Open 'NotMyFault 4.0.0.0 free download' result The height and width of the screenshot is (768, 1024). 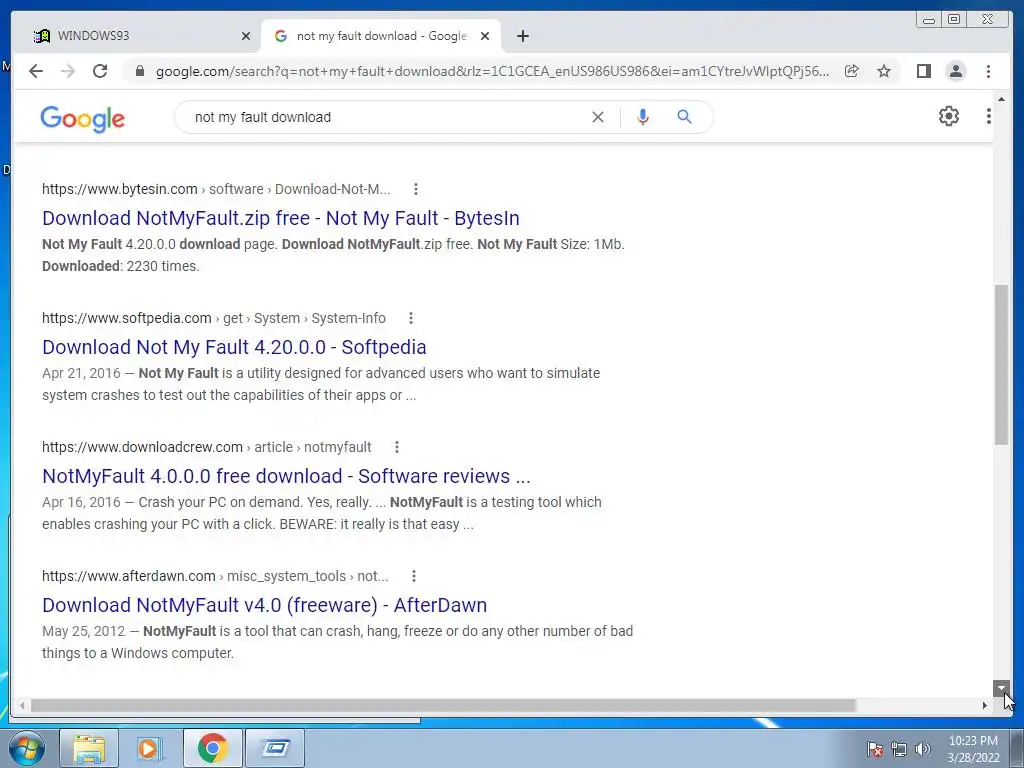pyautogui.click(x=286, y=476)
